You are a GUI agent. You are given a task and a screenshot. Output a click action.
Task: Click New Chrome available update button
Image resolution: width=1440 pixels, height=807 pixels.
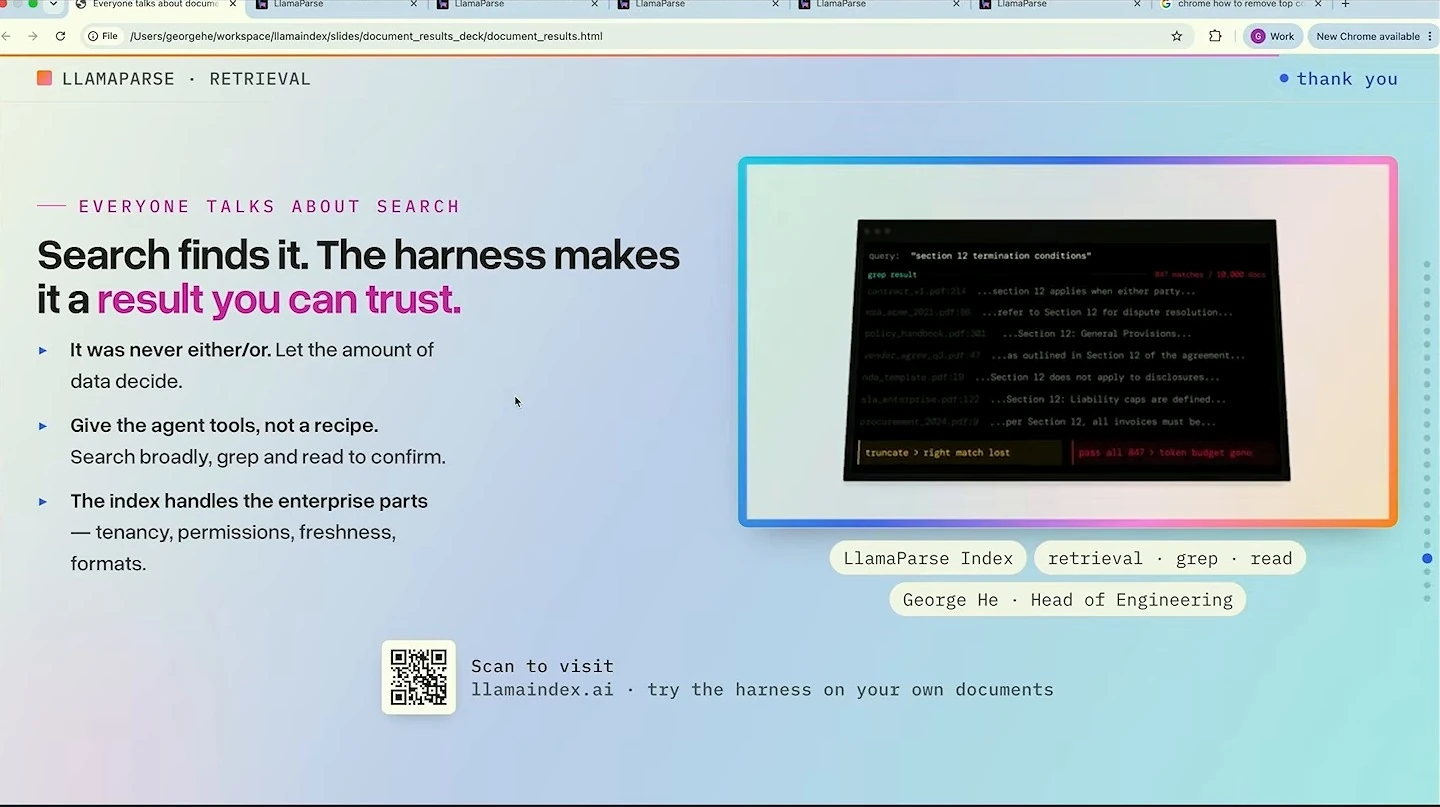1372,36
